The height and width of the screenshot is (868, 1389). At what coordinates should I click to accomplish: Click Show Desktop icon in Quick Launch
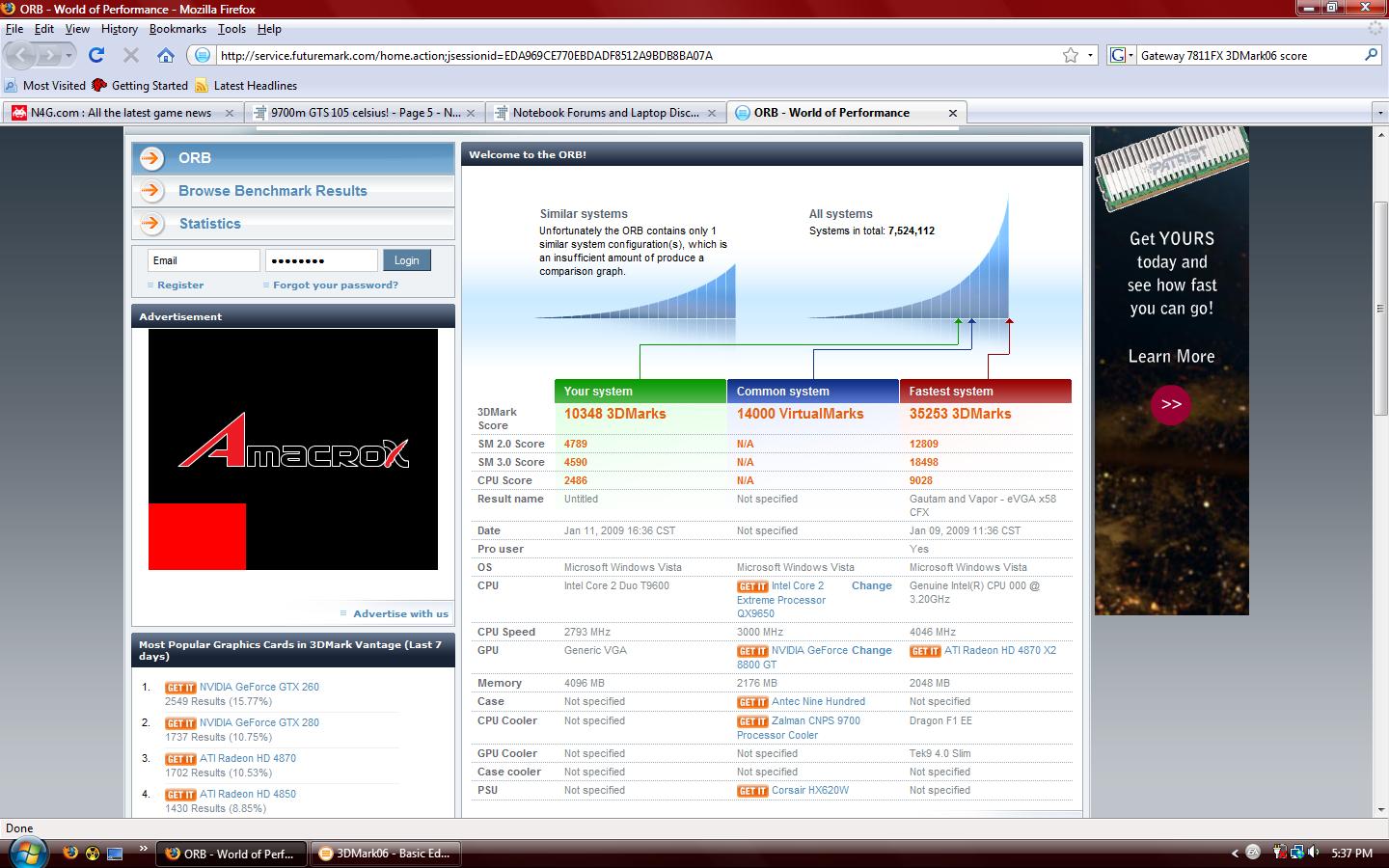[x=116, y=853]
